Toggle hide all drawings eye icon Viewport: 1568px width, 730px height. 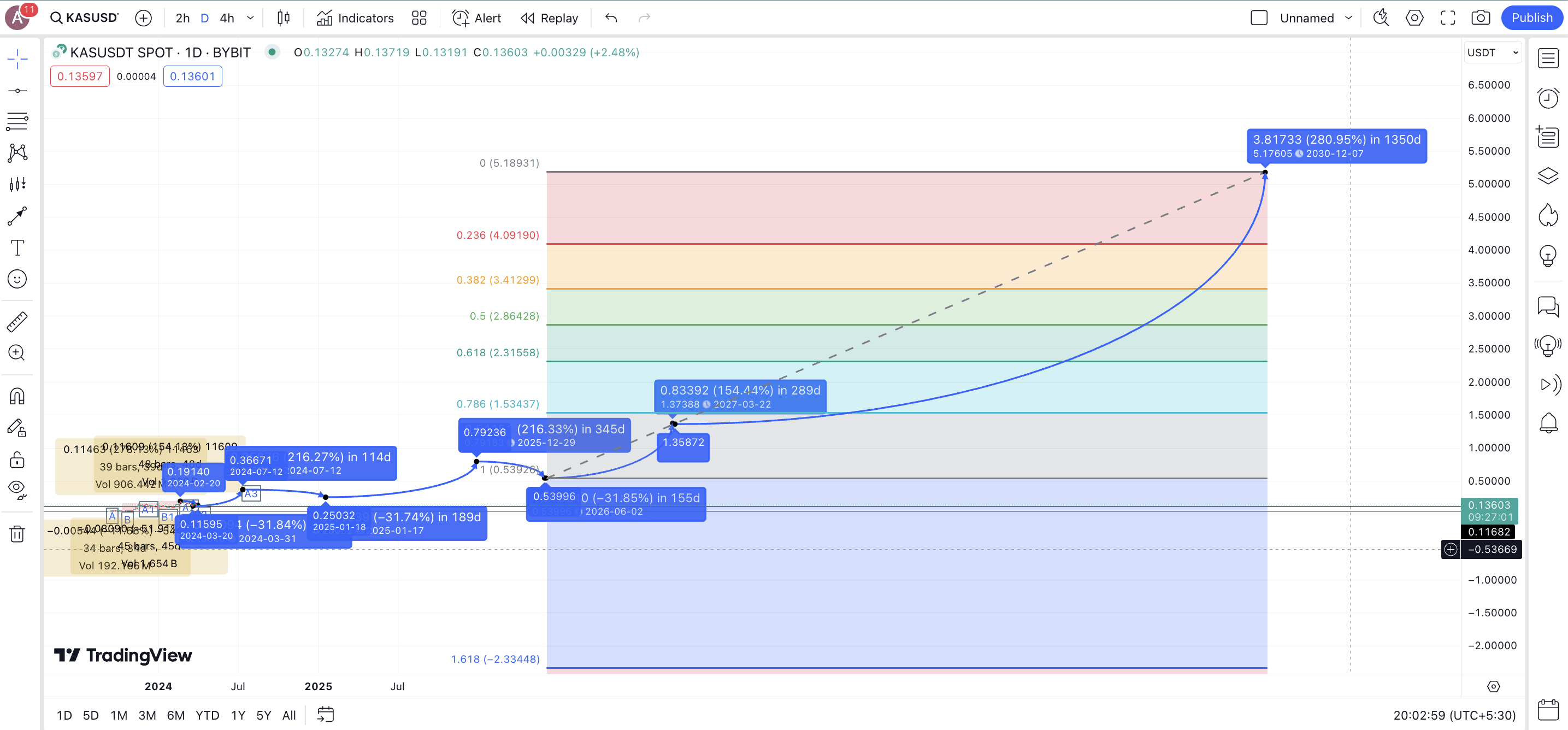tap(17, 488)
